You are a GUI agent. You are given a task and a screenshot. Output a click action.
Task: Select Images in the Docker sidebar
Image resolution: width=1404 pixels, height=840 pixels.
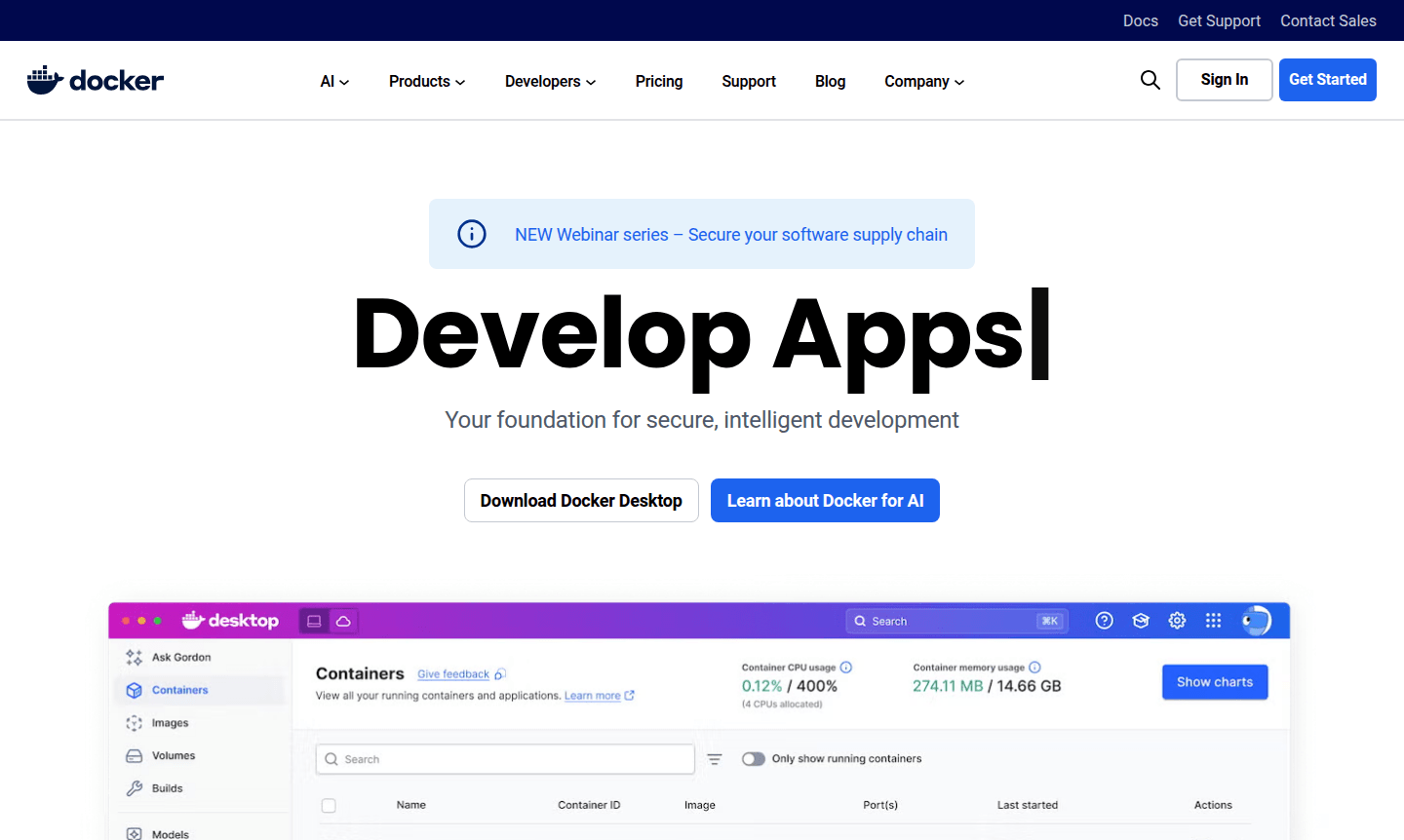(x=170, y=723)
